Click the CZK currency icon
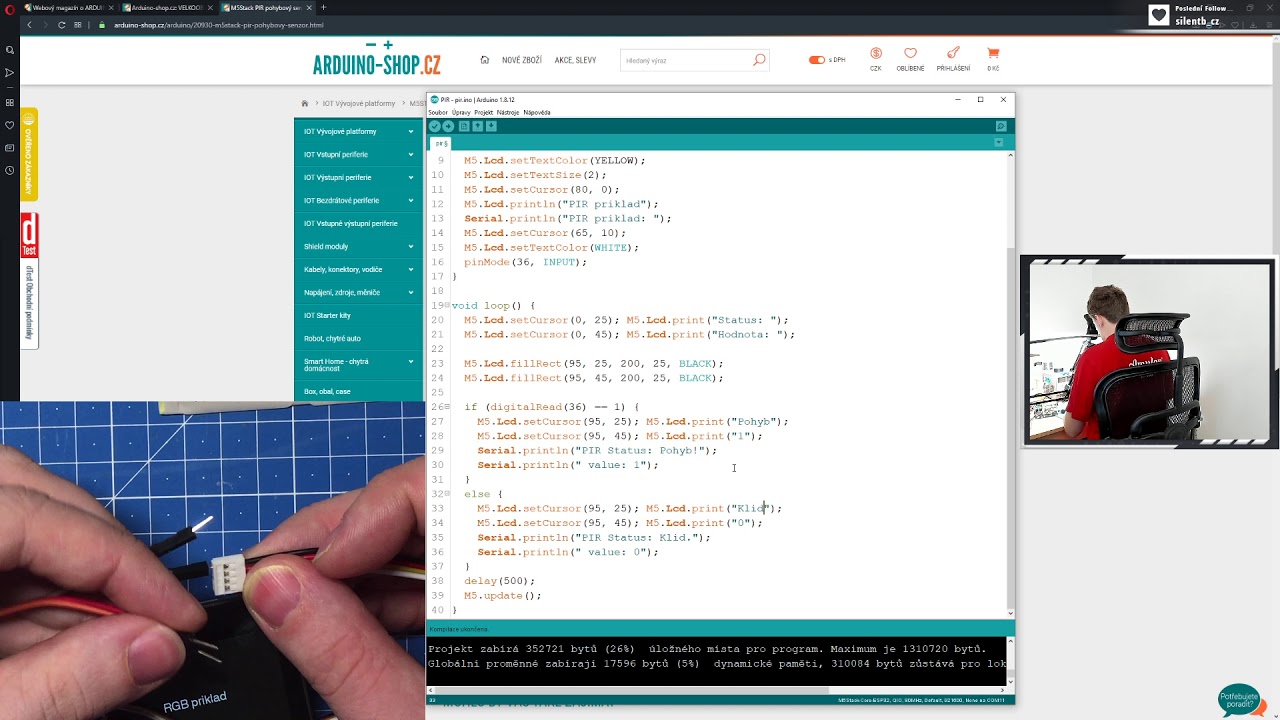Image resolution: width=1280 pixels, height=720 pixels. click(876, 53)
